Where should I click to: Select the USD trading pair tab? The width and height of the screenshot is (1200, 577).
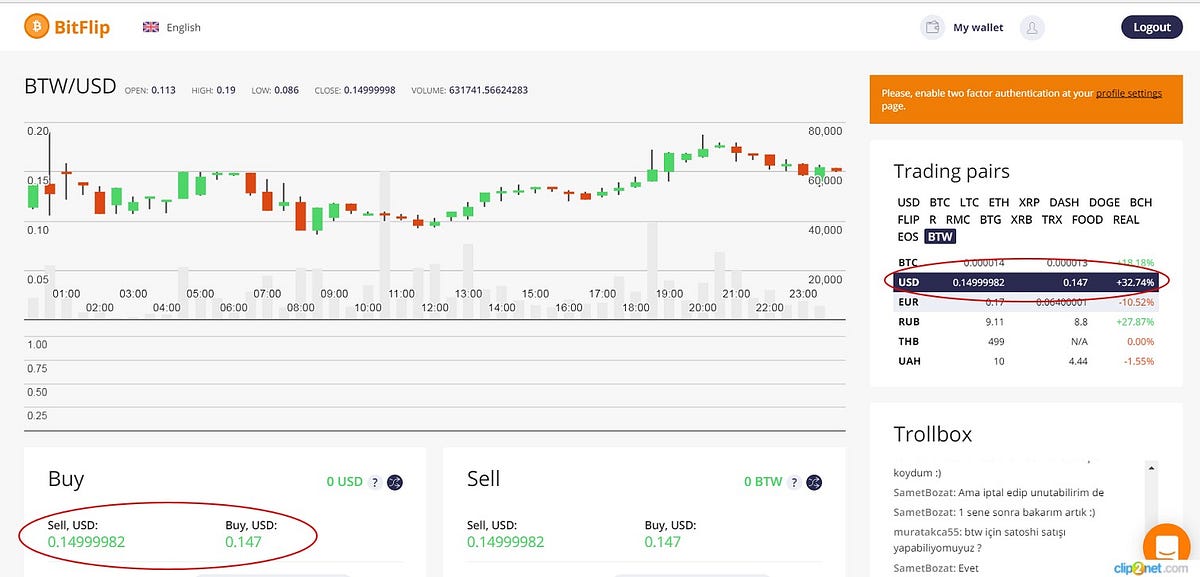908,202
